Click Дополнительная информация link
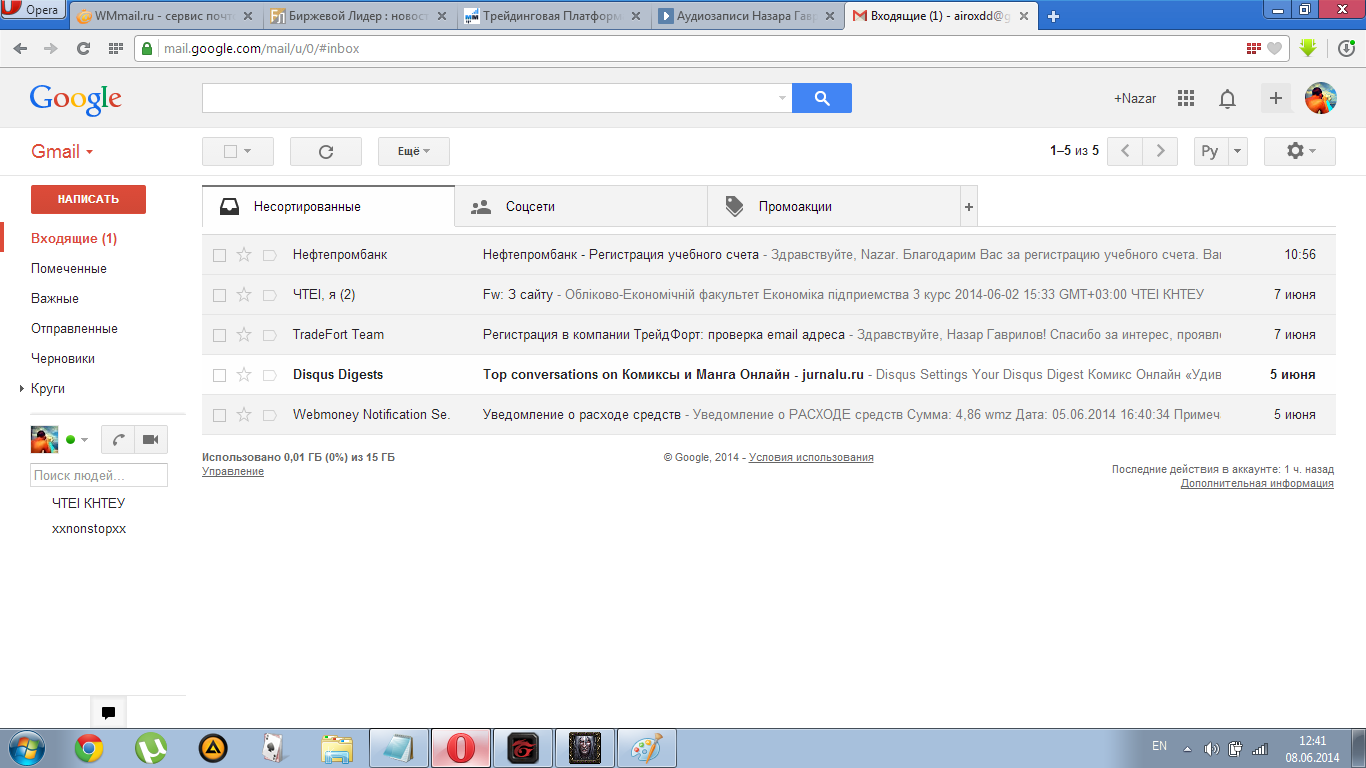1366x768 pixels. (1257, 483)
